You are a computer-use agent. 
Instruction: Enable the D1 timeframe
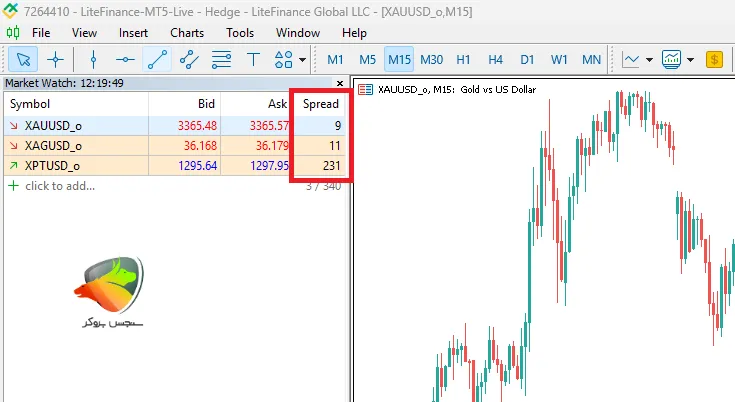point(527,59)
